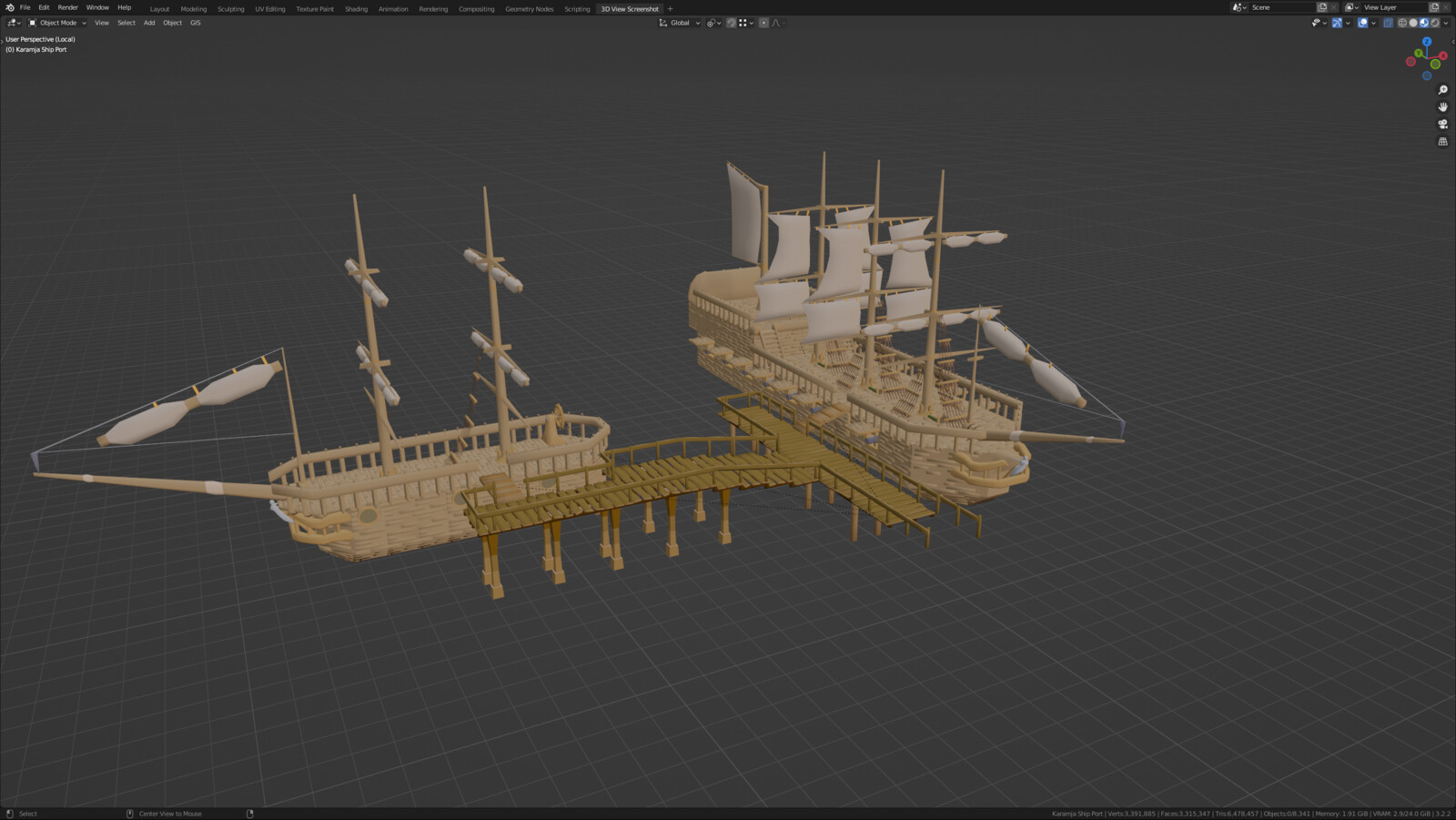Image resolution: width=1456 pixels, height=820 pixels.
Task: Switch to the Shading workspace tab
Action: coord(357,9)
